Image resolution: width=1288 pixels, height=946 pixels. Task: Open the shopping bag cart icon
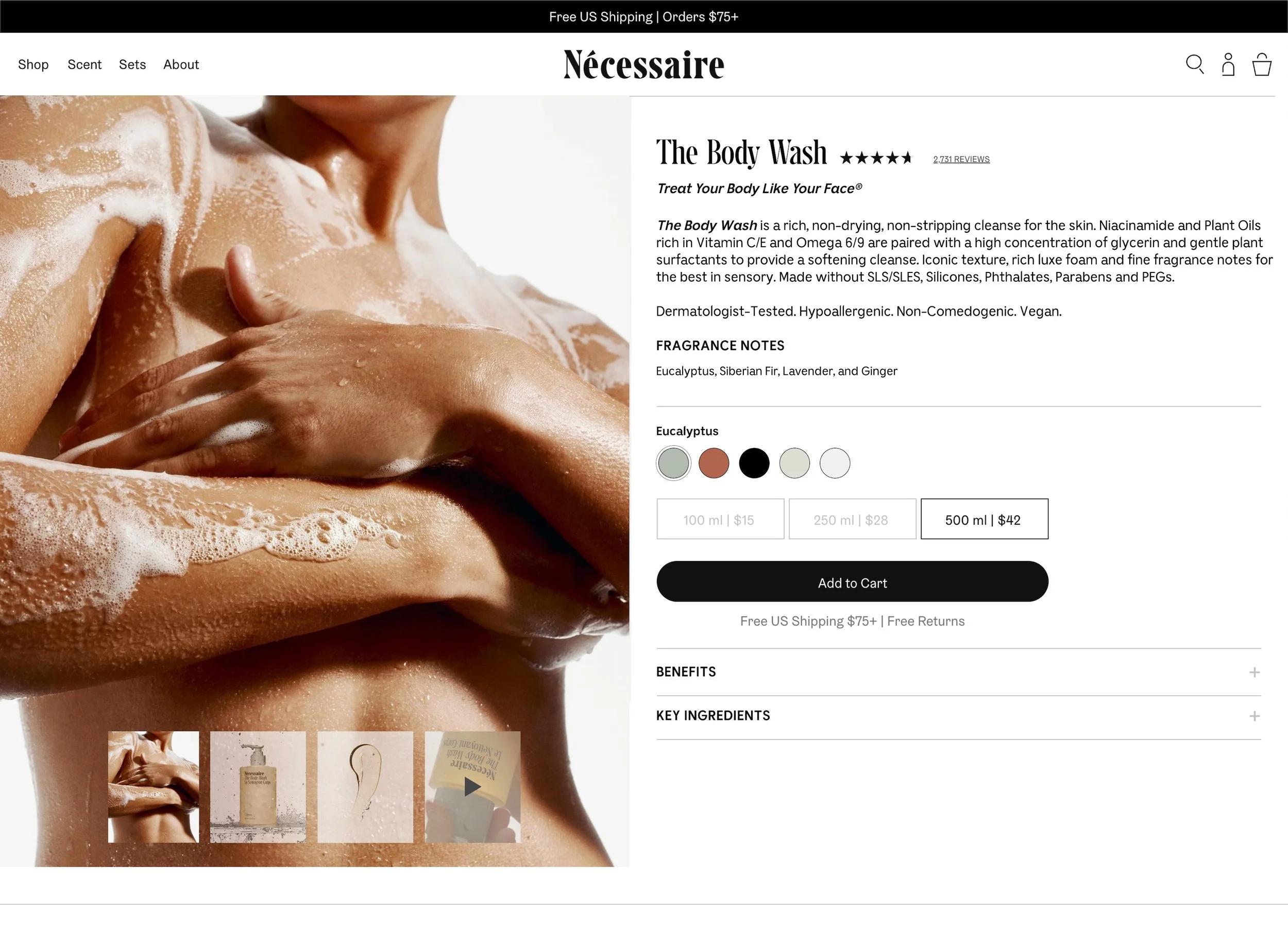[1262, 64]
